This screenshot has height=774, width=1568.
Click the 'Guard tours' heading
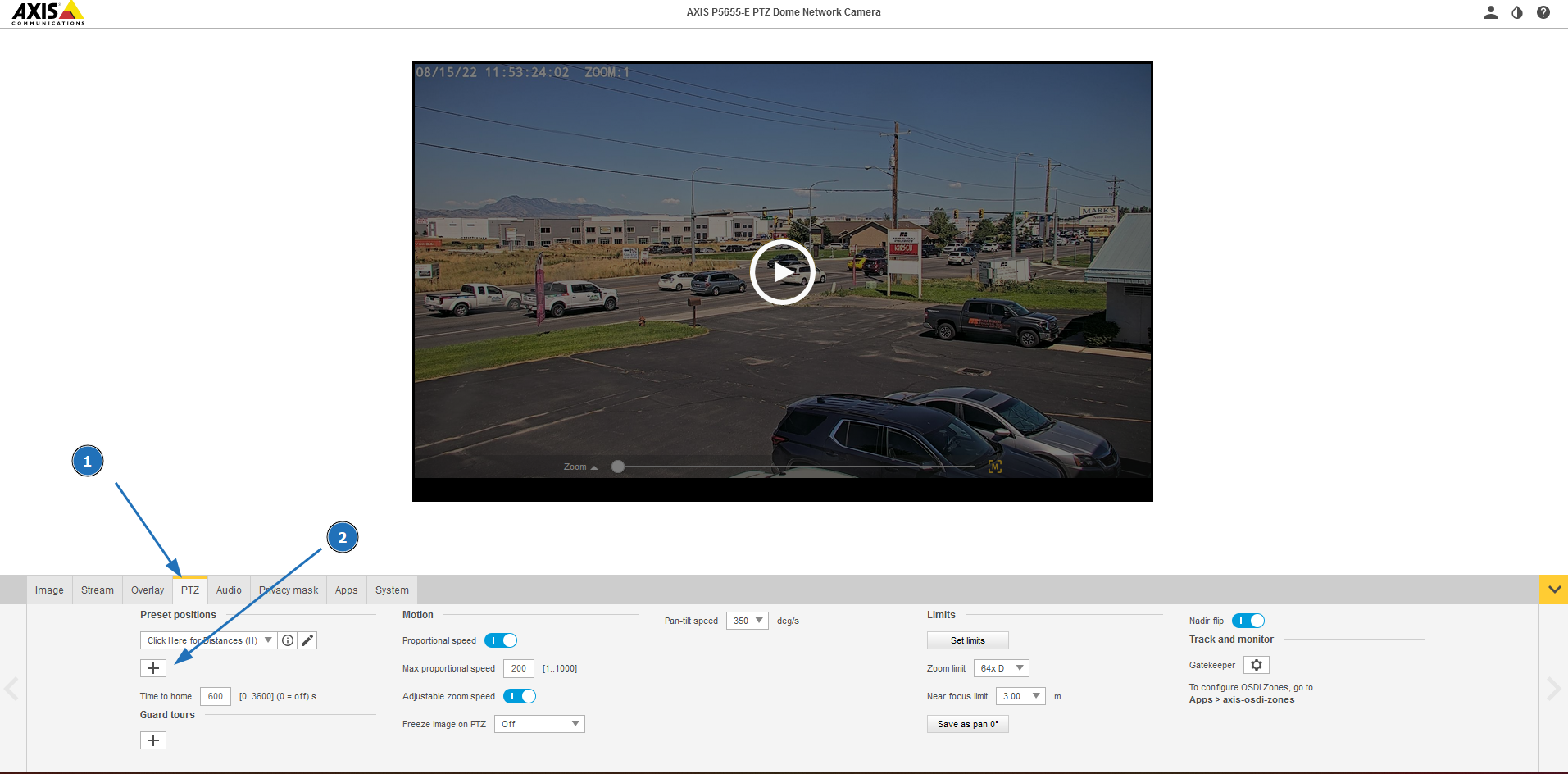point(167,715)
